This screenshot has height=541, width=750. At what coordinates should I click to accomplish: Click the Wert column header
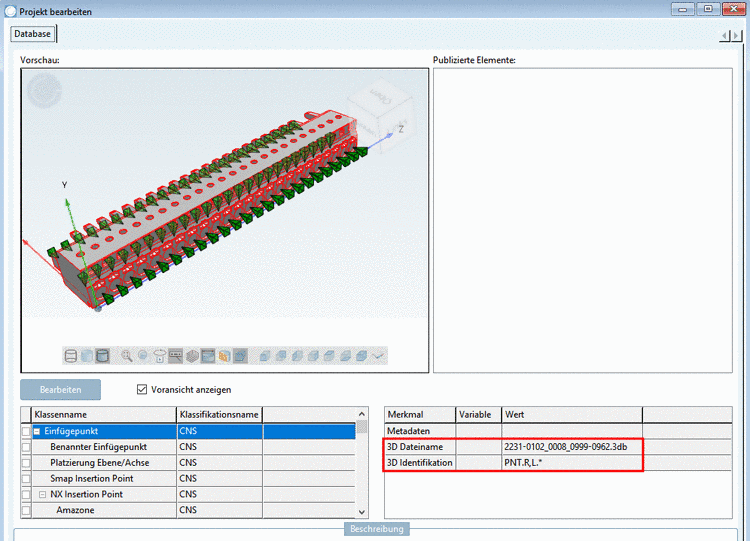tap(572, 415)
